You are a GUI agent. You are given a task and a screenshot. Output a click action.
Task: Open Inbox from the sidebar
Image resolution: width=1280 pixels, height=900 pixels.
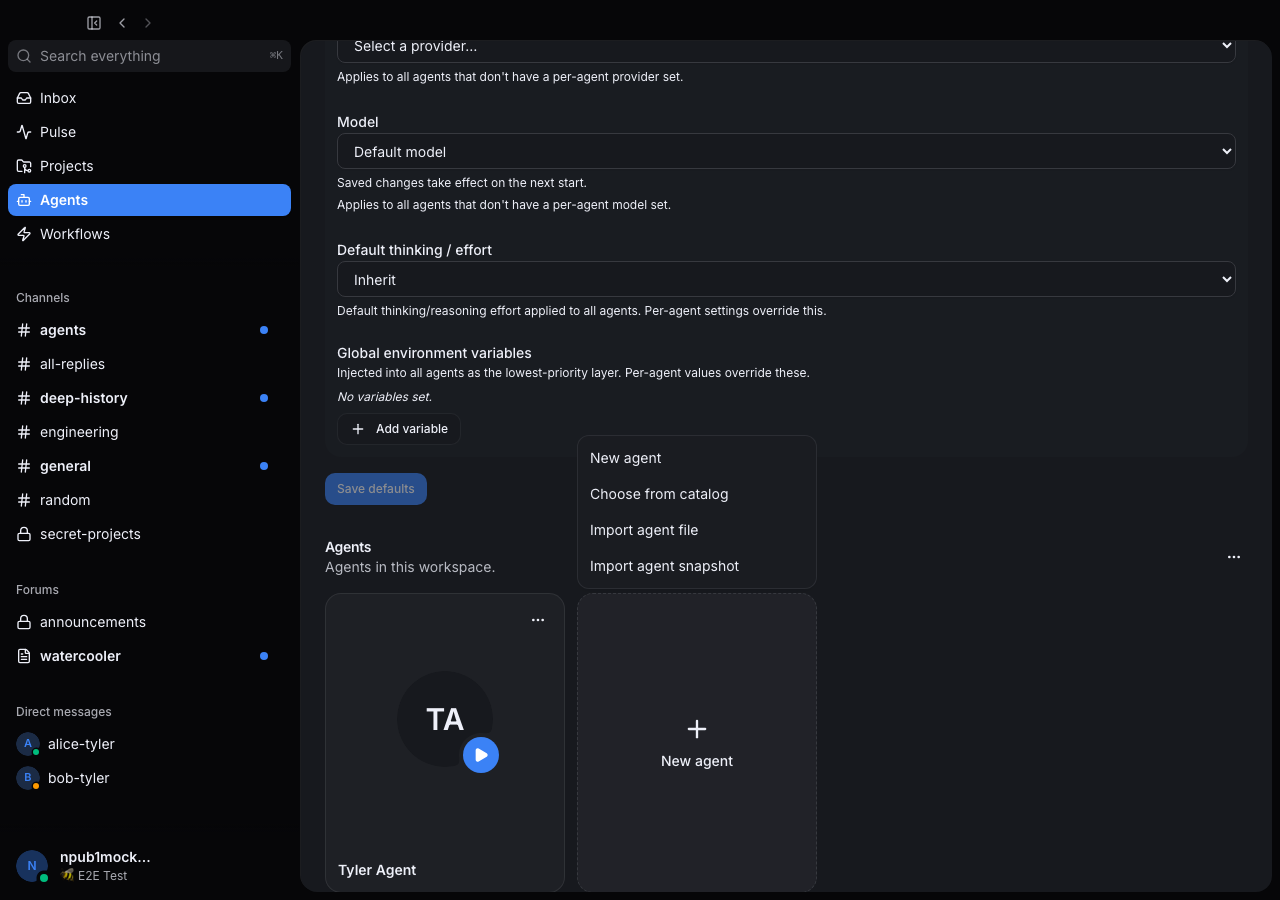149,98
